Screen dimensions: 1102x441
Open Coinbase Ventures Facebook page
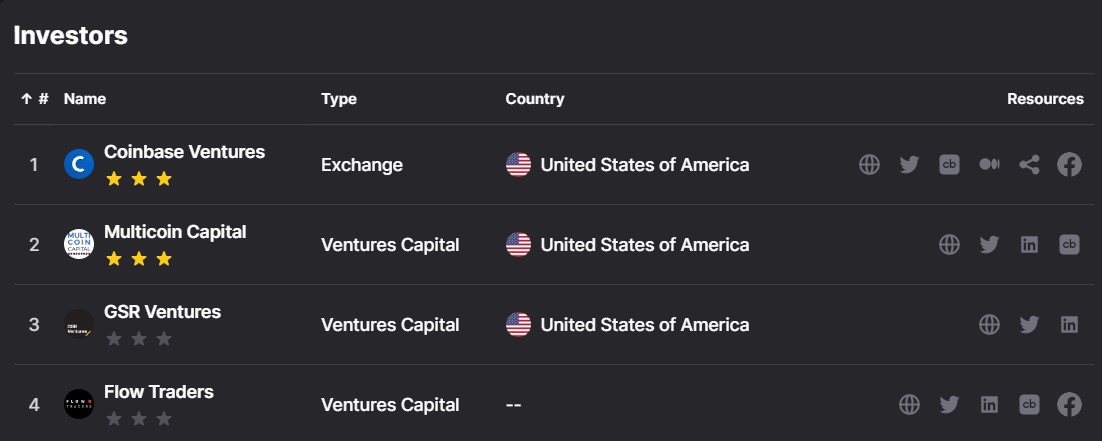(1069, 165)
